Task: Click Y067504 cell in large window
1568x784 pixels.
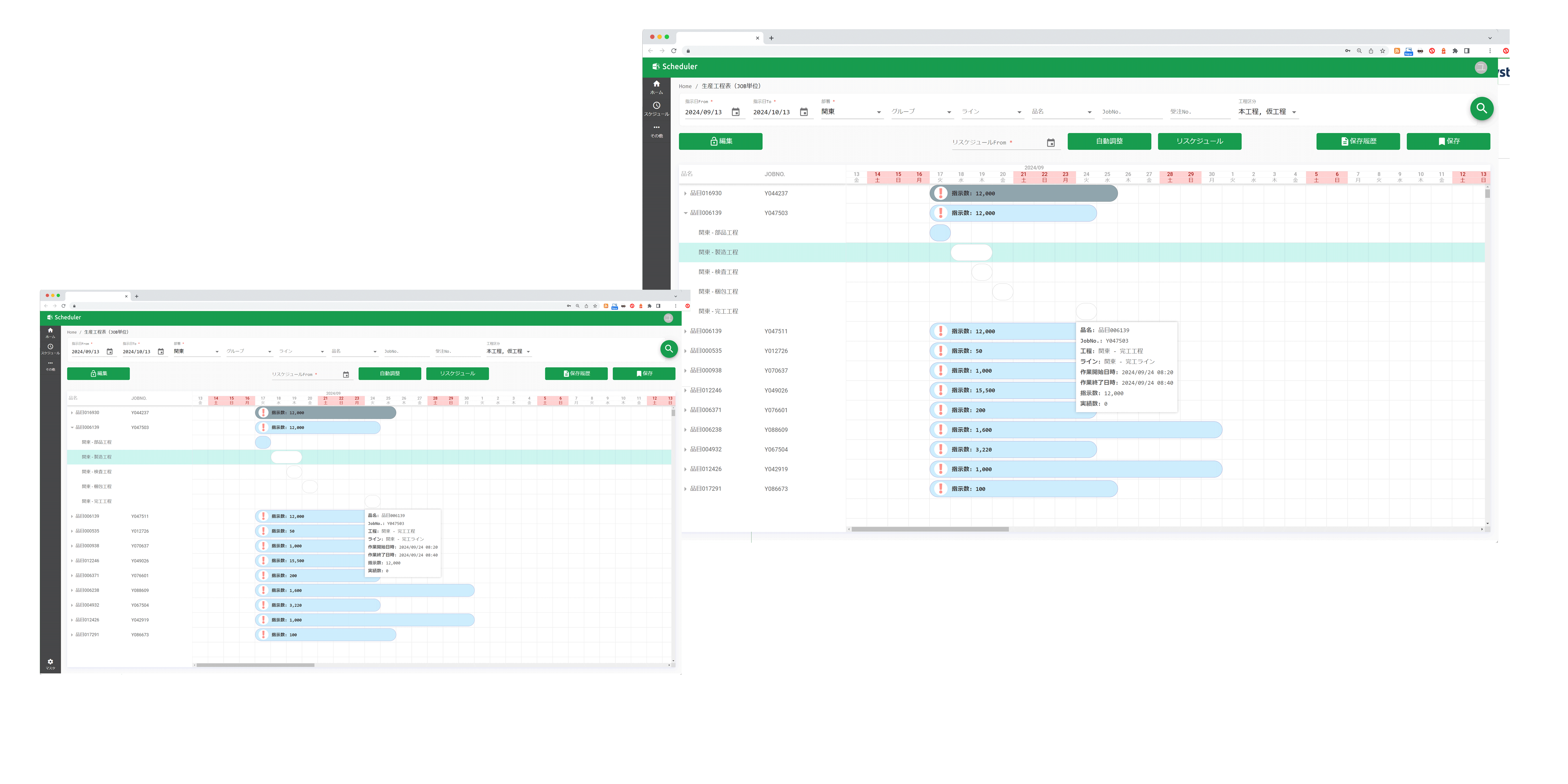Action: (x=776, y=450)
